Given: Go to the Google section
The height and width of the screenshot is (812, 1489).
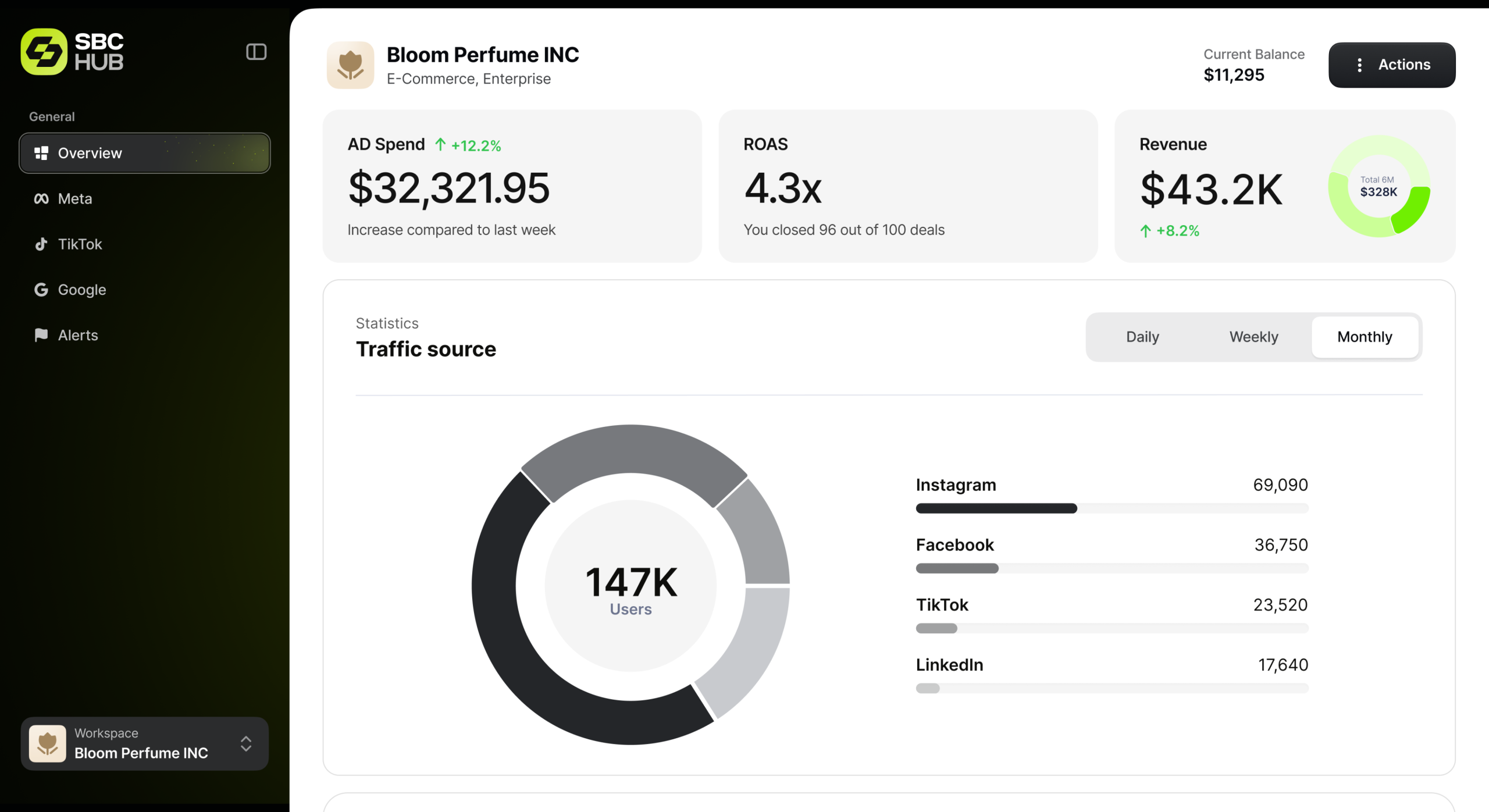Looking at the screenshot, I should tap(145, 290).
